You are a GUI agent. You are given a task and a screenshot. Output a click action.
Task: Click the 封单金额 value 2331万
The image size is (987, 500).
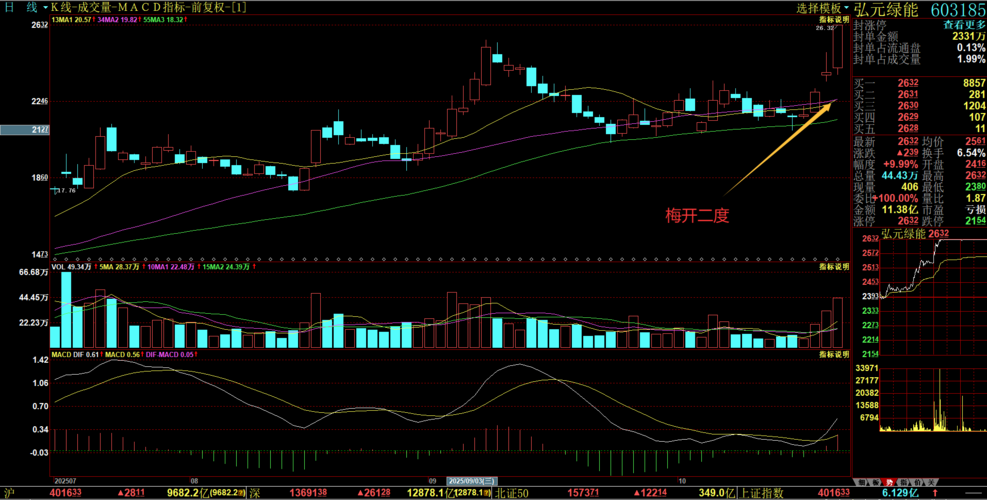[x=969, y=37]
